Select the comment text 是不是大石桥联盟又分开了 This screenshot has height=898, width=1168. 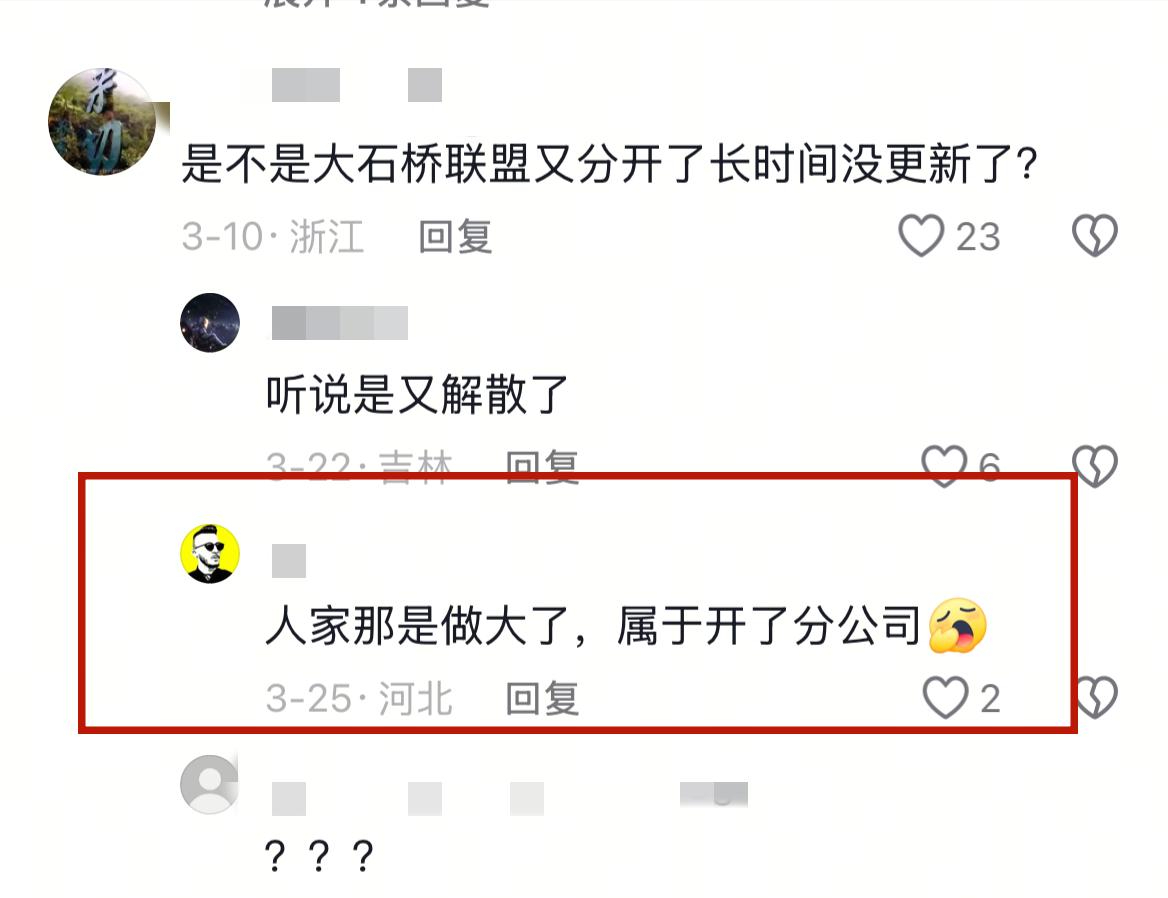pyautogui.click(x=443, y=163)
